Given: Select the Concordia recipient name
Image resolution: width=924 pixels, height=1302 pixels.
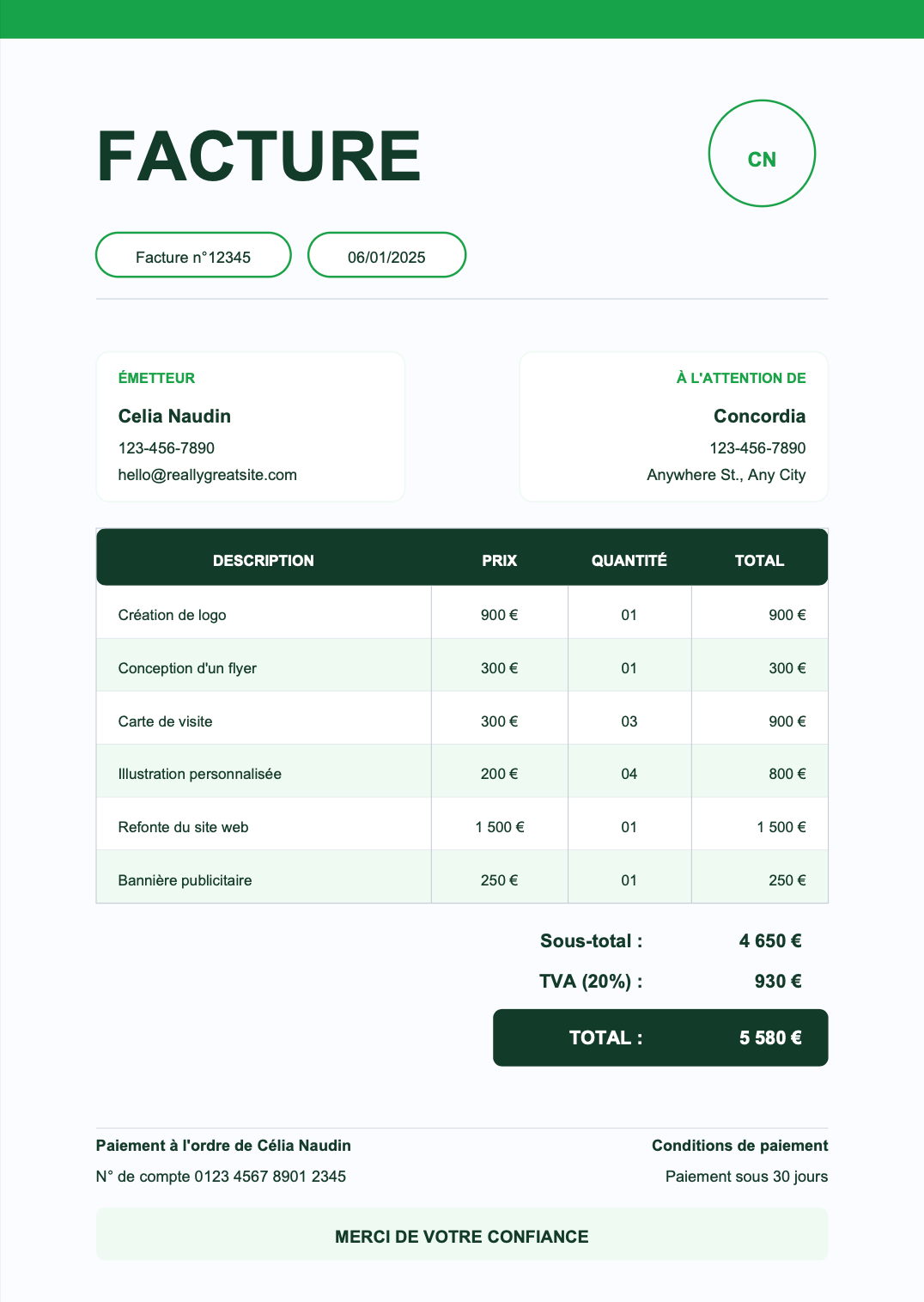Looking at the screenshot, I should (x=760, y=417).
